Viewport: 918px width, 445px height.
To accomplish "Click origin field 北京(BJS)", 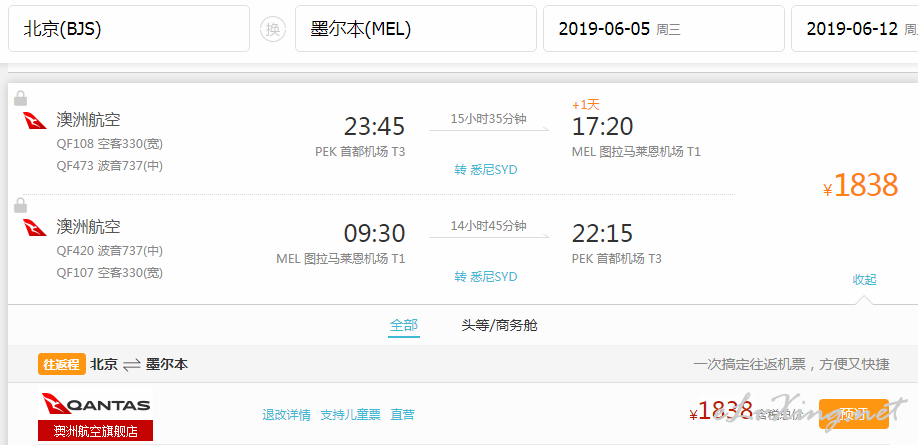I will point(128,29).
